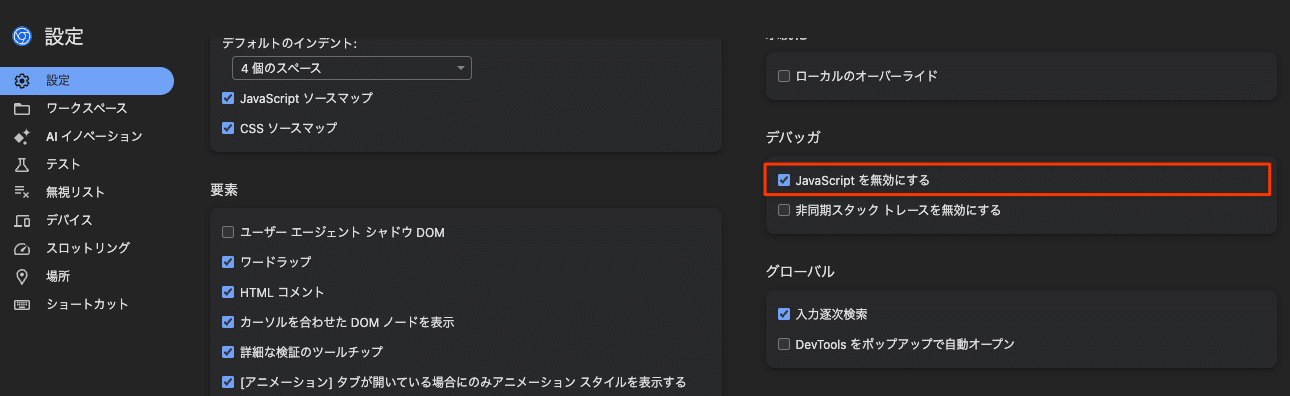Open the 場所 tab
Viewport: 1290px width, 396px height.
pyautogui.click(x=87, y=276)
